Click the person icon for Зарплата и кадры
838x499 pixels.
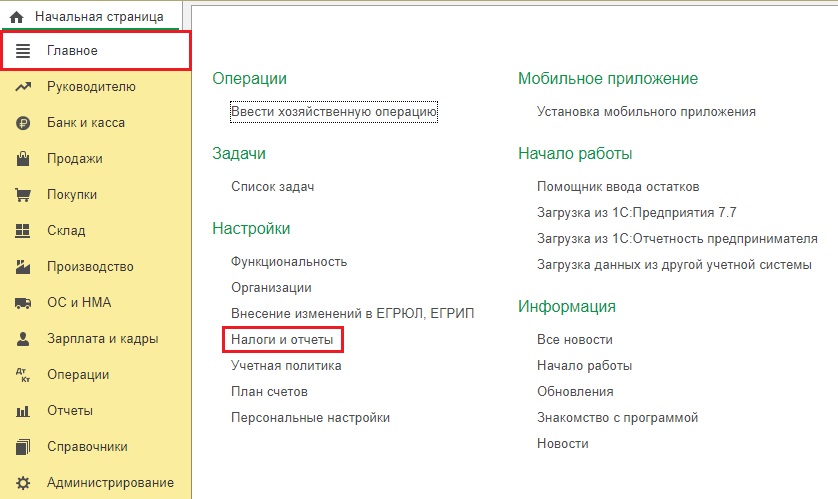click(23, 339)
